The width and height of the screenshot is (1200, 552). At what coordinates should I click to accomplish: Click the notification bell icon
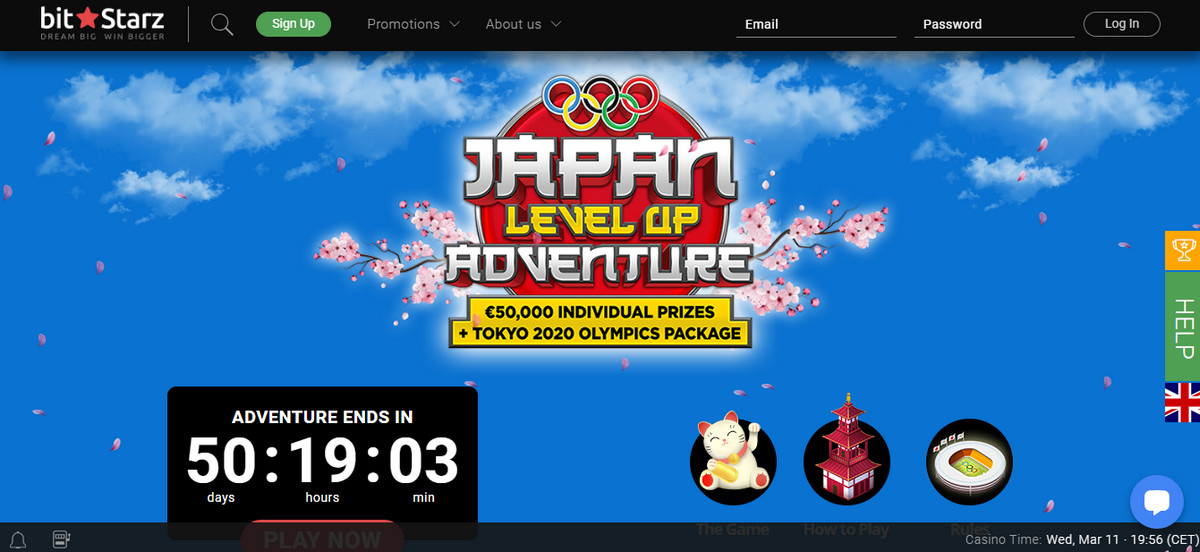coord(17,541)
